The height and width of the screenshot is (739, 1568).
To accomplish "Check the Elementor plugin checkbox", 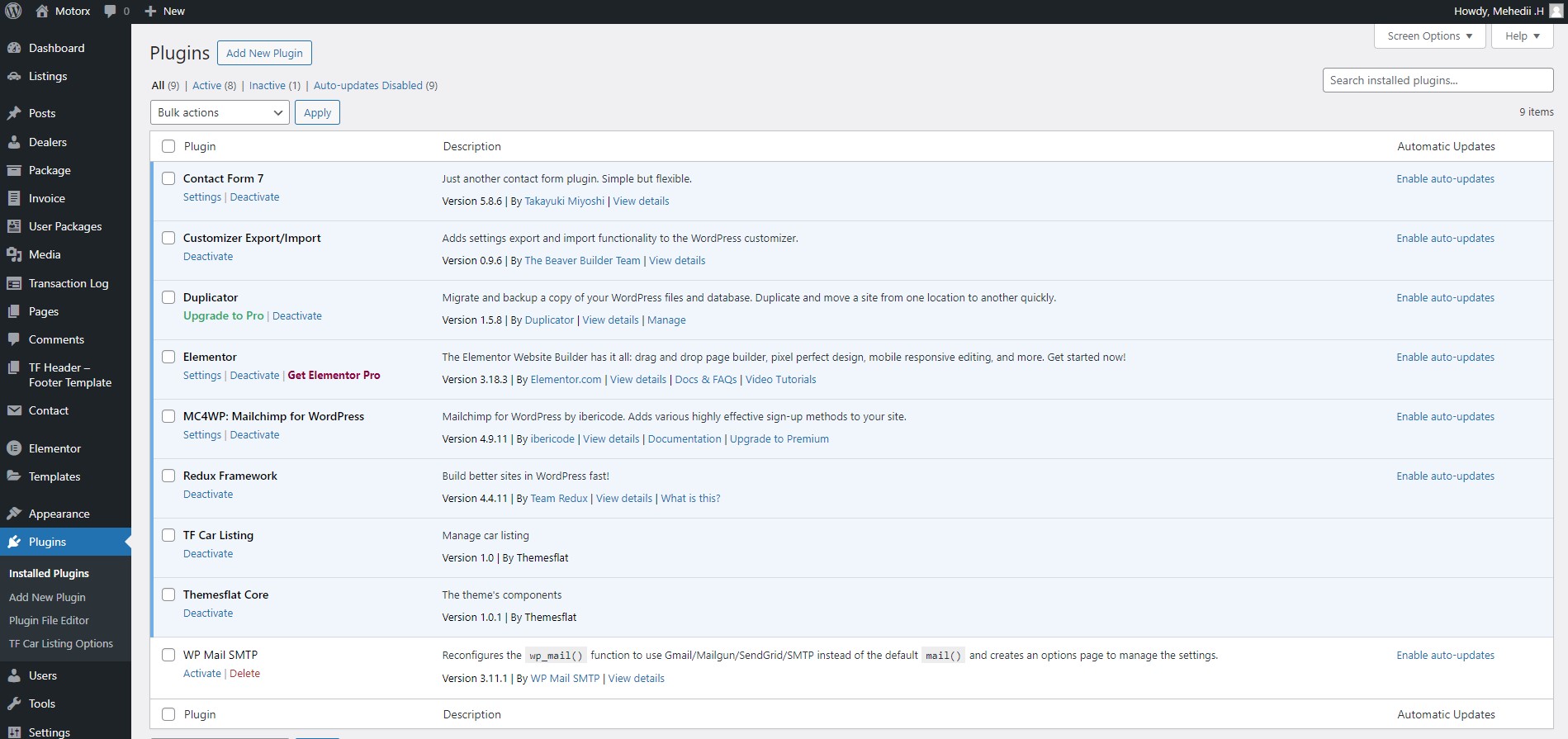I will tap(168, 357).
